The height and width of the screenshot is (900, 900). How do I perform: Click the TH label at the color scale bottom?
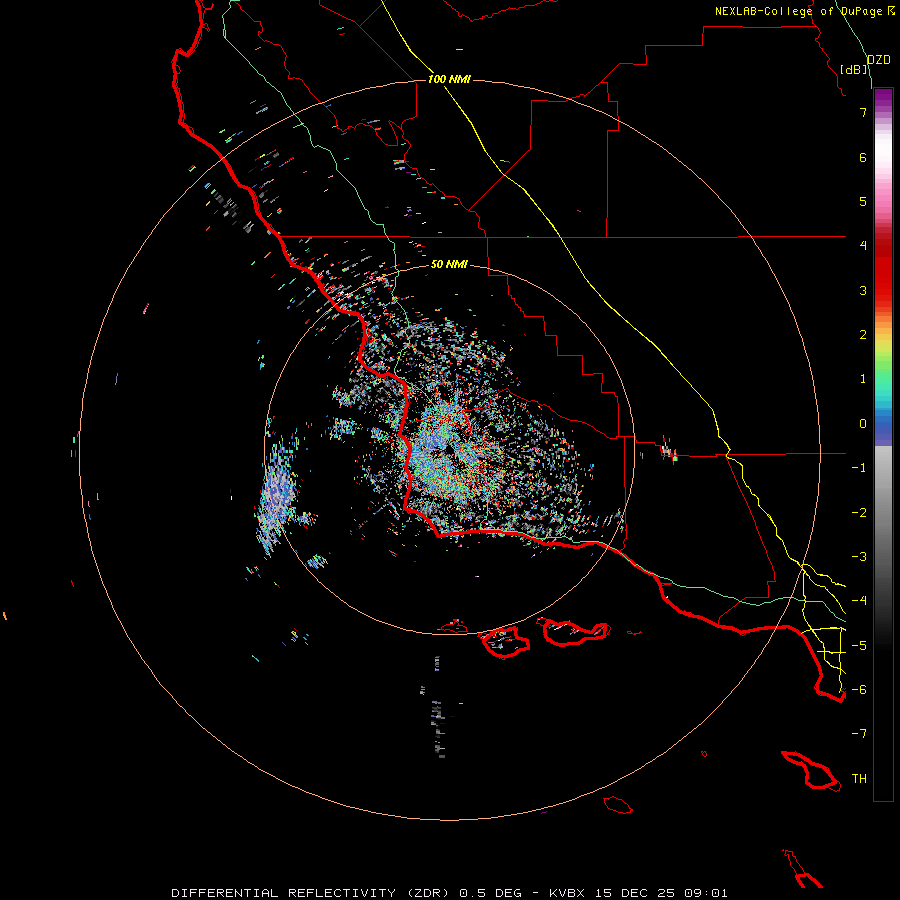pyautogui.click(x=859, y=779)
